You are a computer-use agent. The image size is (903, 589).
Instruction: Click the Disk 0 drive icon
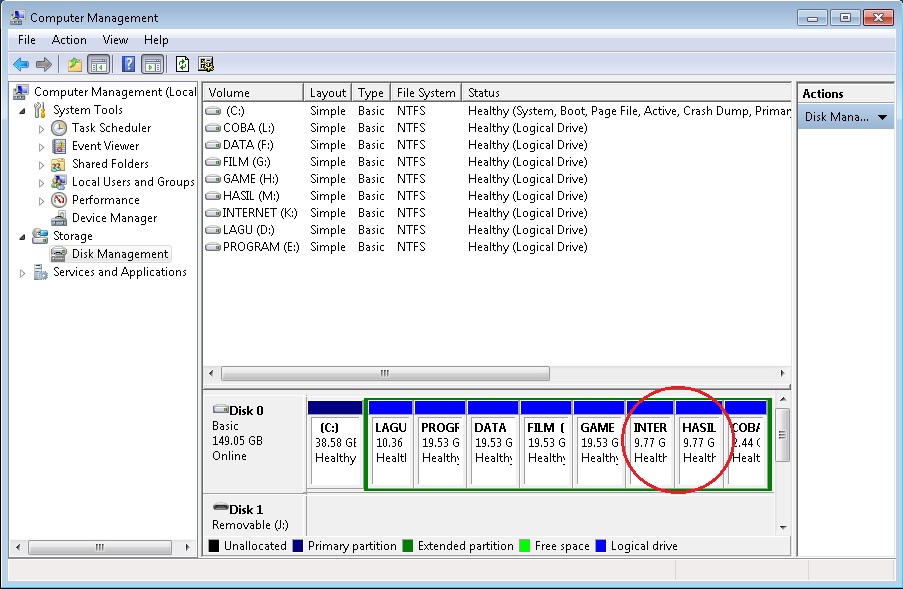pyautogui.click(x=221, y=409)
